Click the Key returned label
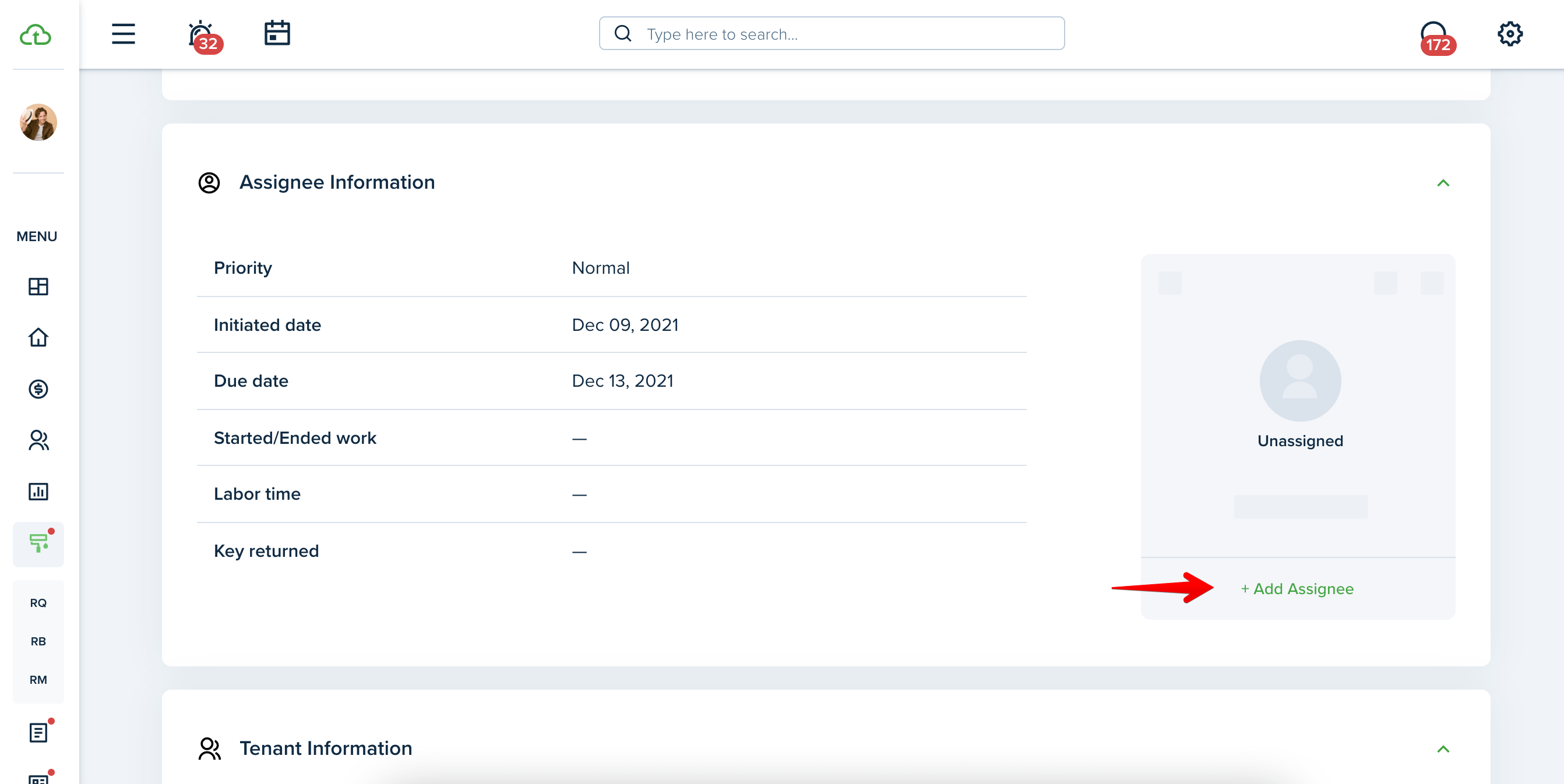 click(x=266, y=551)
